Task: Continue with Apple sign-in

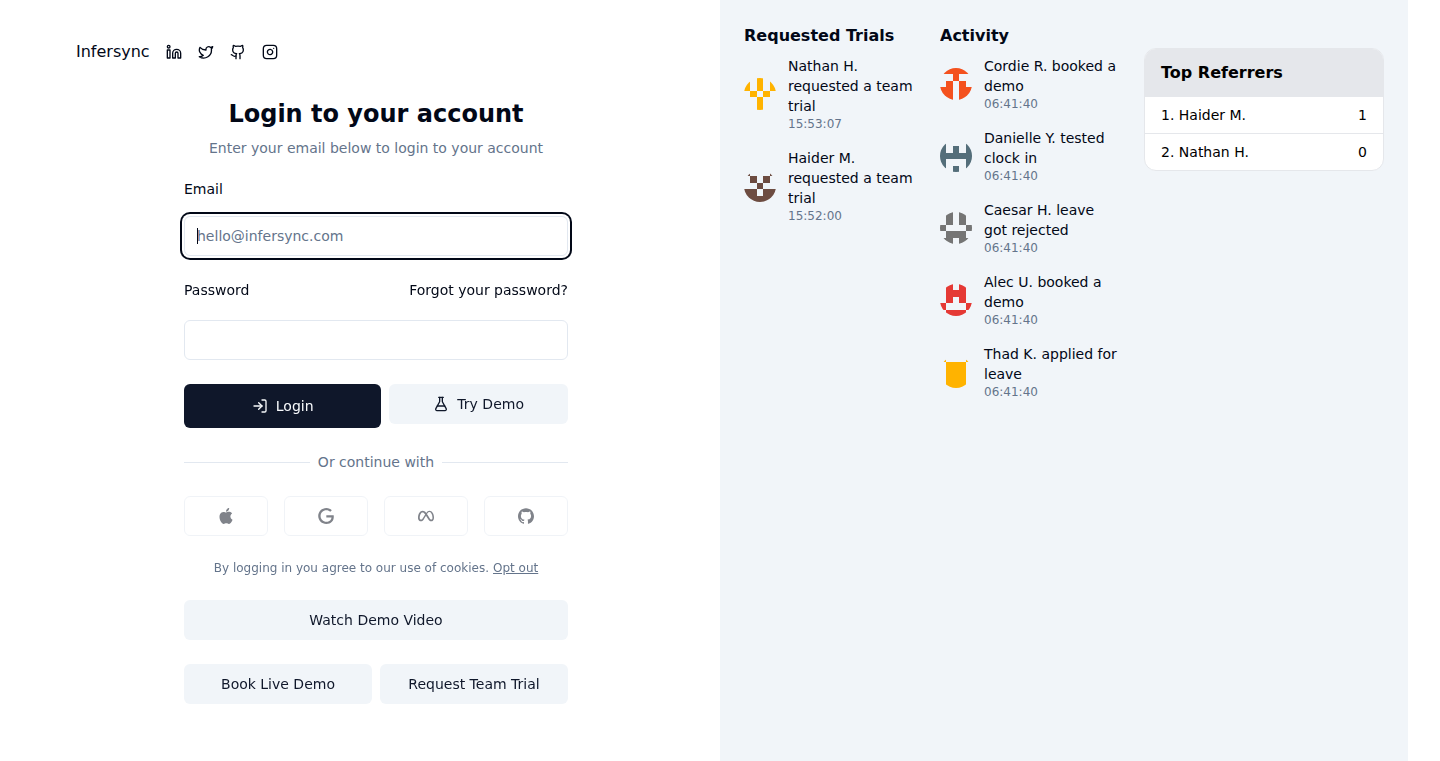Action: click(226, 516)
